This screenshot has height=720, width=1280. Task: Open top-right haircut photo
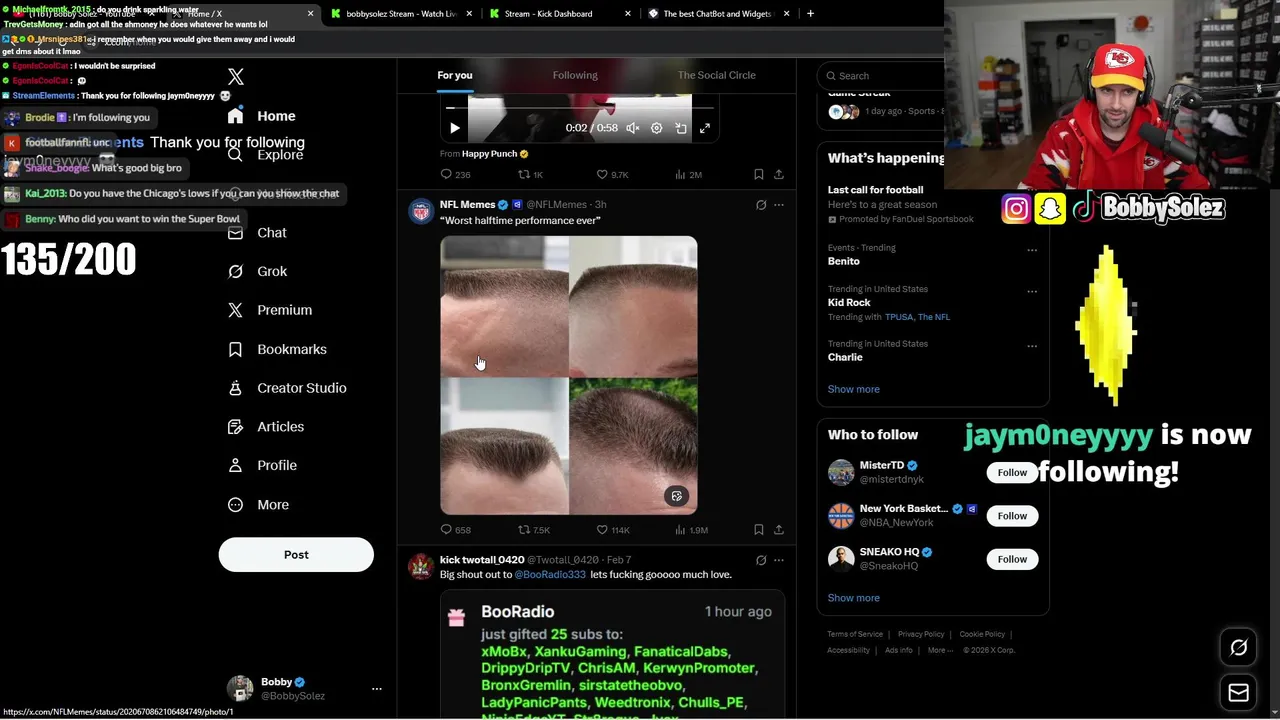634,306
